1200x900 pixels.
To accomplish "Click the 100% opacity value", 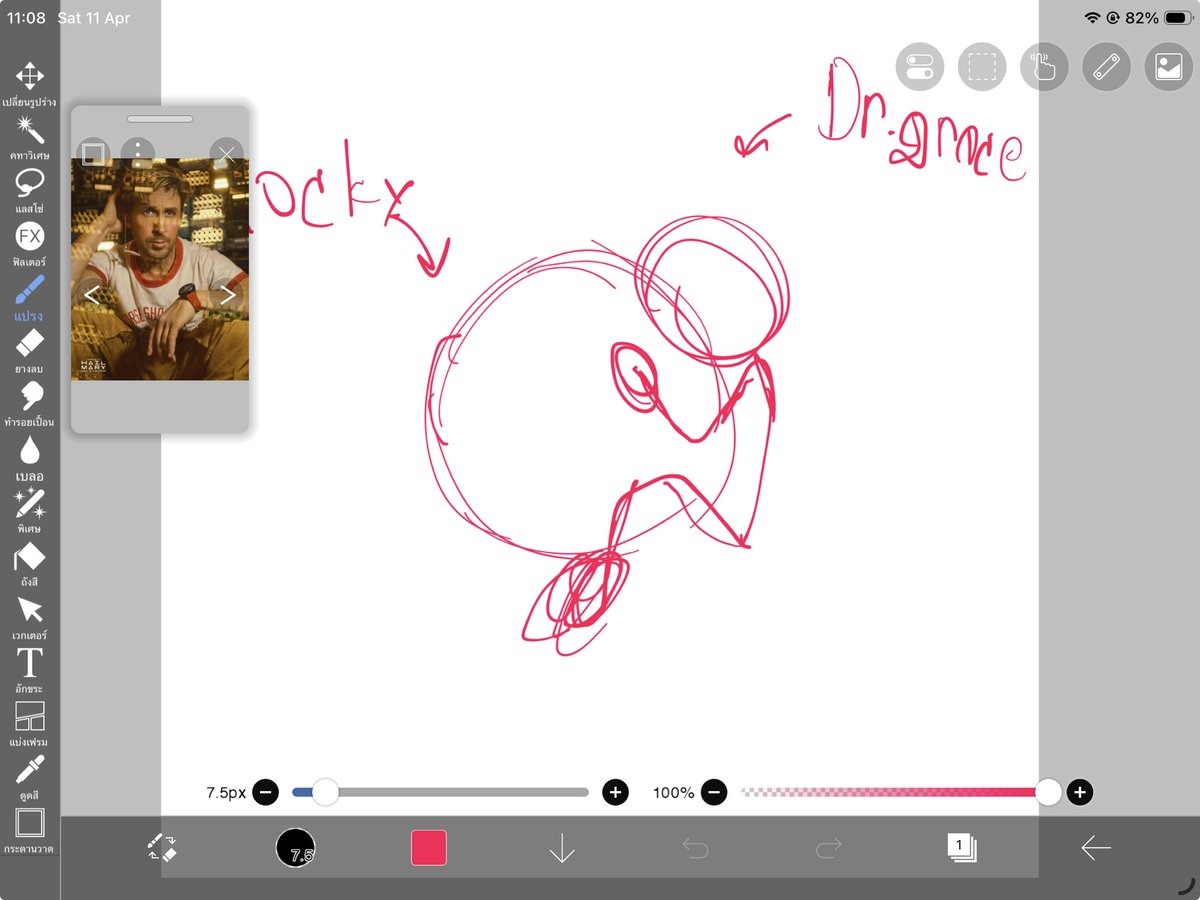I will (x=673, y=792).
